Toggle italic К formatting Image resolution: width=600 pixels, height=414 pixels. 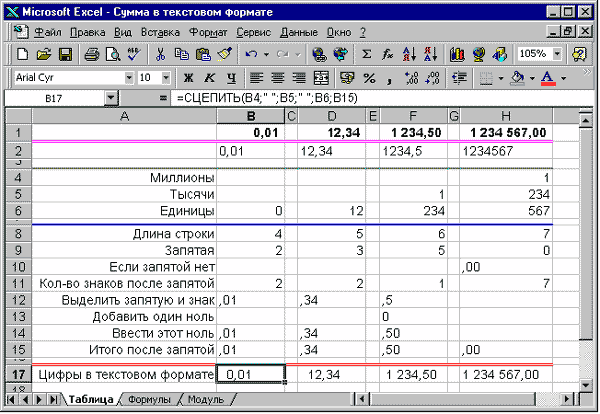pos(210,78)
